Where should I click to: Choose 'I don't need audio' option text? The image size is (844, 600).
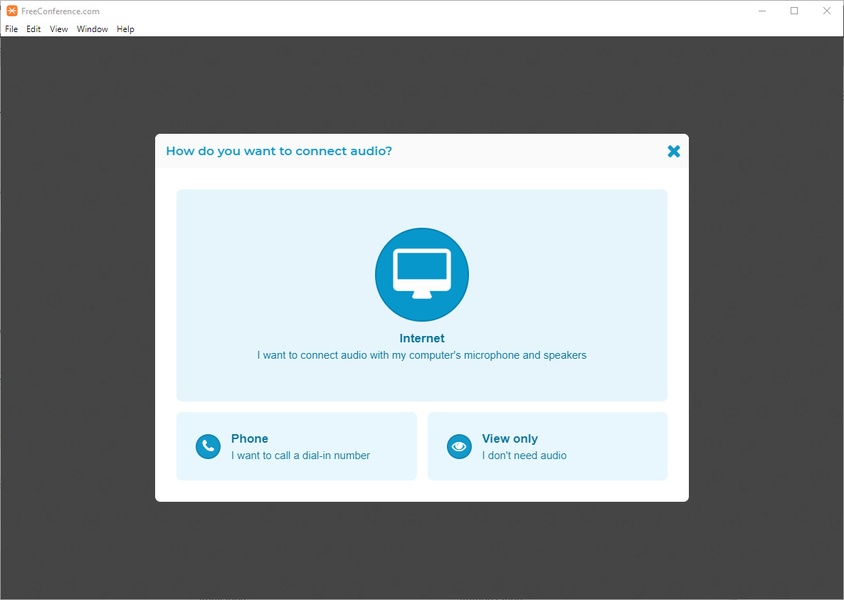524,455
